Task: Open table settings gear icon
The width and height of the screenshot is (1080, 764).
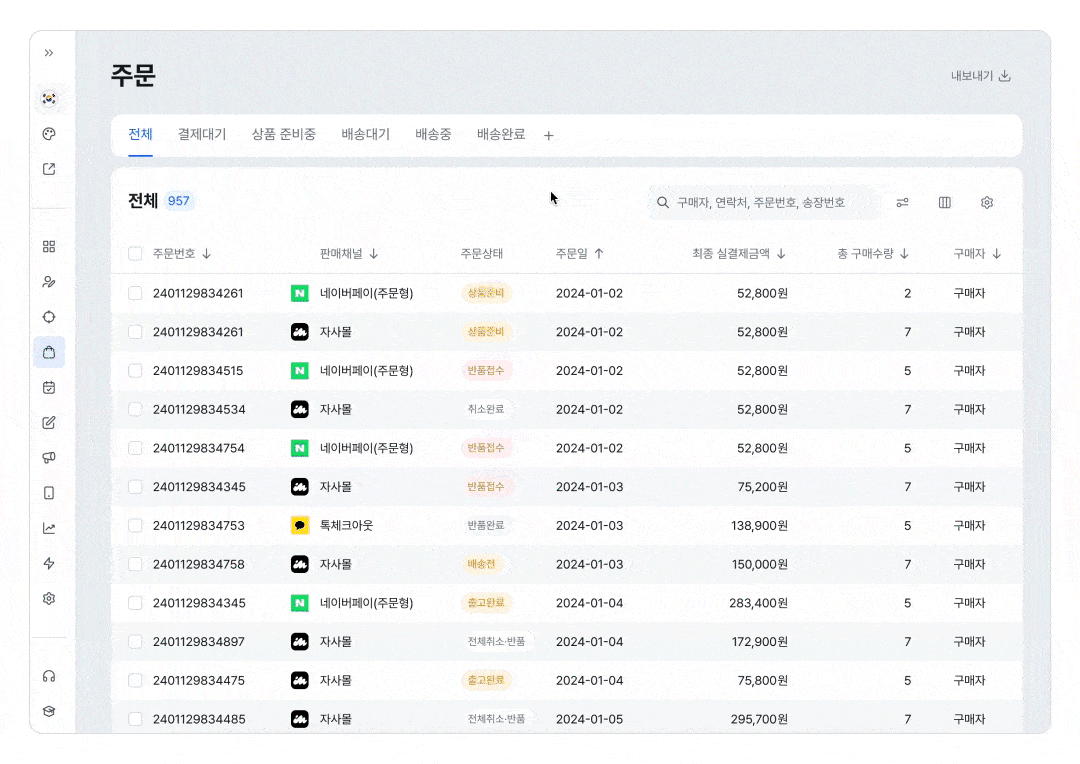Action: click(x=987, y=202)
